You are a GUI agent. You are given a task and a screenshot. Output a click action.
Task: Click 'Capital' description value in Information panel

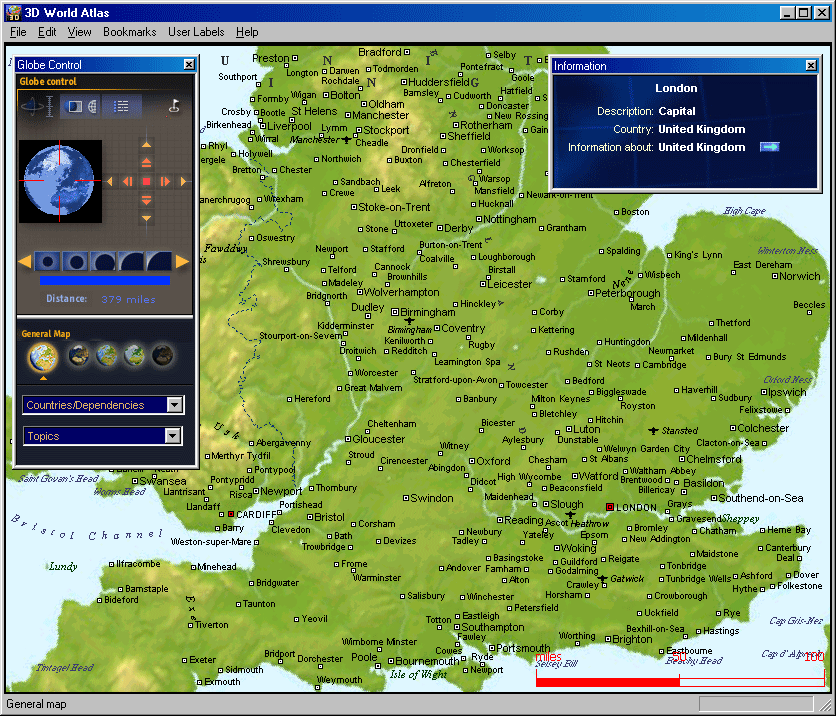(x=677, y=111)
